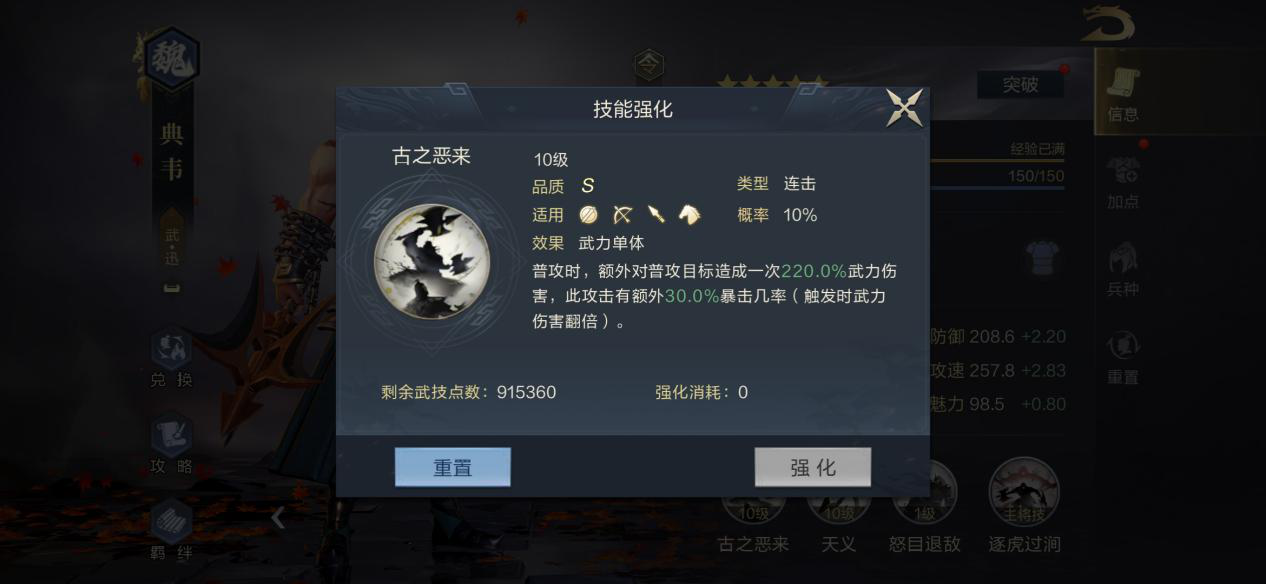Select the 逐虎过涧 main-general skill icon
The image size is (1266, 584).
pos(1024,504)
